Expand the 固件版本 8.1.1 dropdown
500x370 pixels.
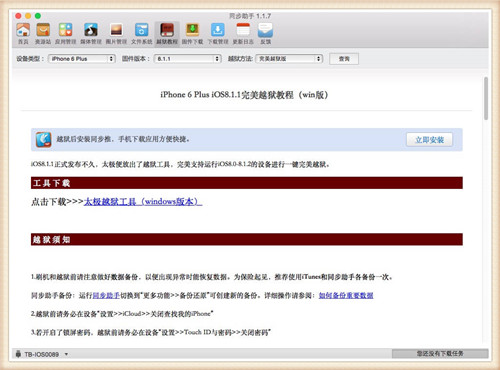tap(188, 59)
